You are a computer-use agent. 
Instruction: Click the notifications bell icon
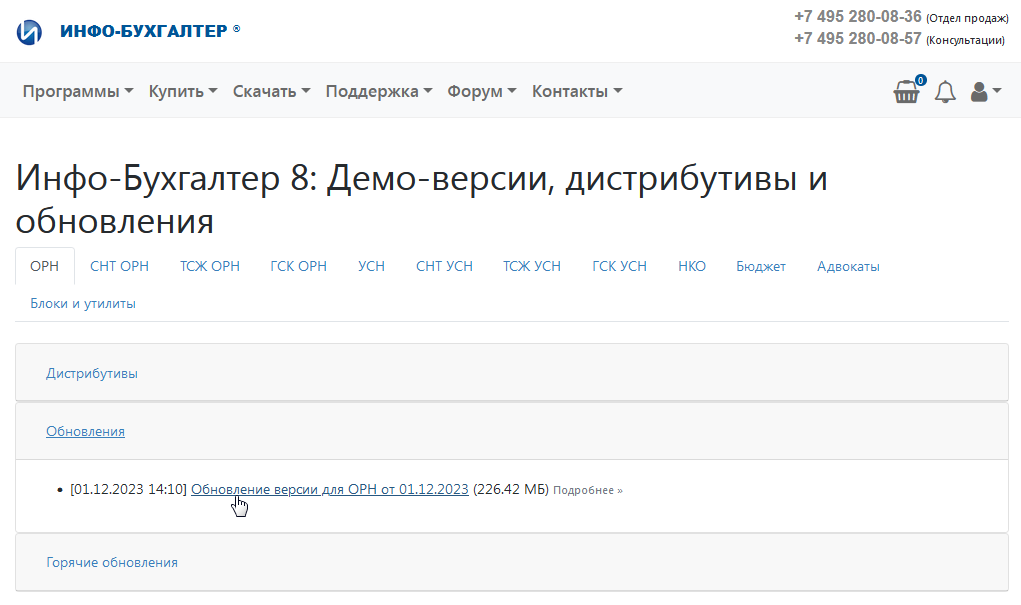tap(945, 92)
